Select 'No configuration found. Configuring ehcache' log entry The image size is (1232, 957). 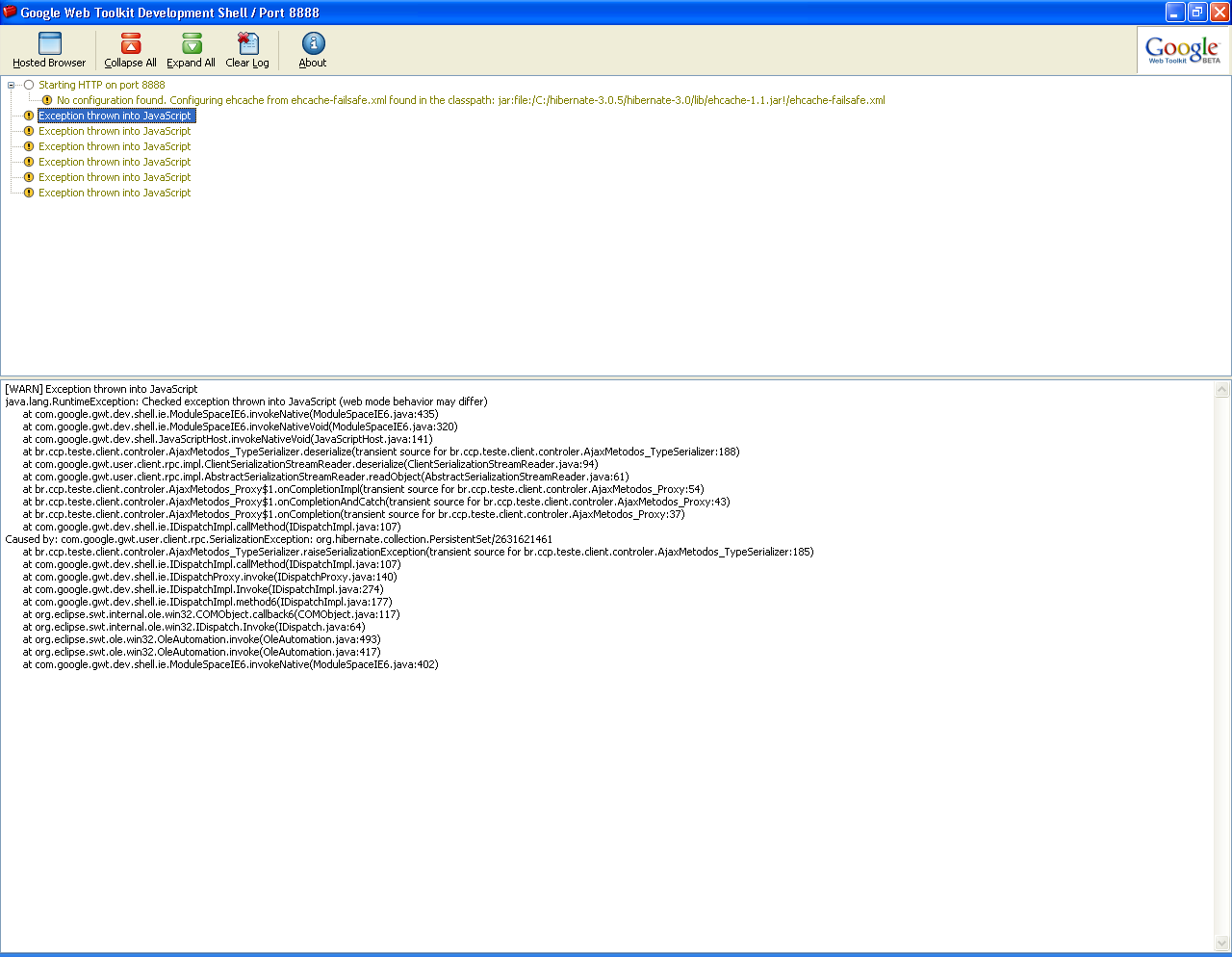click(471, 100)
